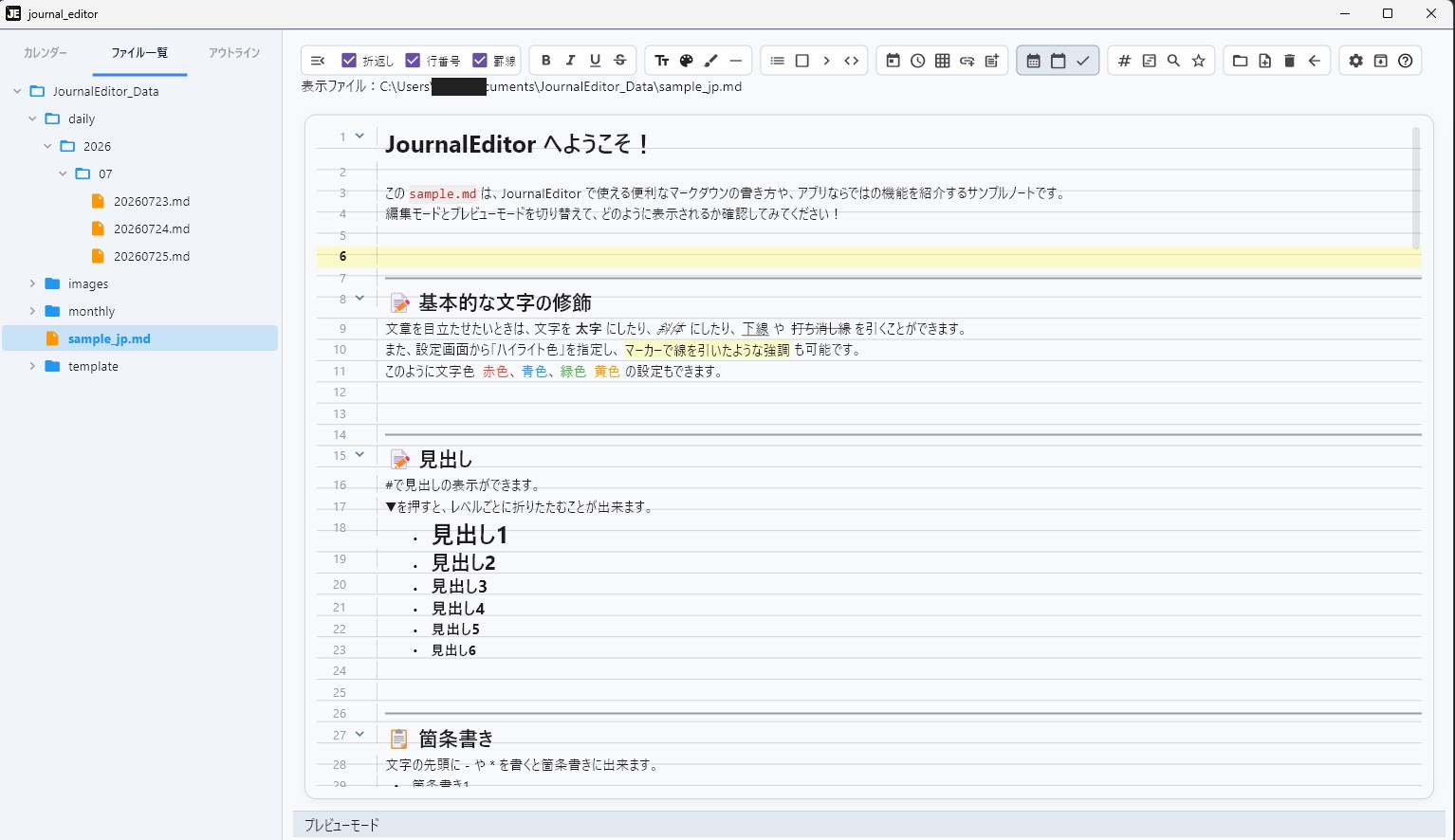Insert a horizontal rule with the dash icon

736,61
